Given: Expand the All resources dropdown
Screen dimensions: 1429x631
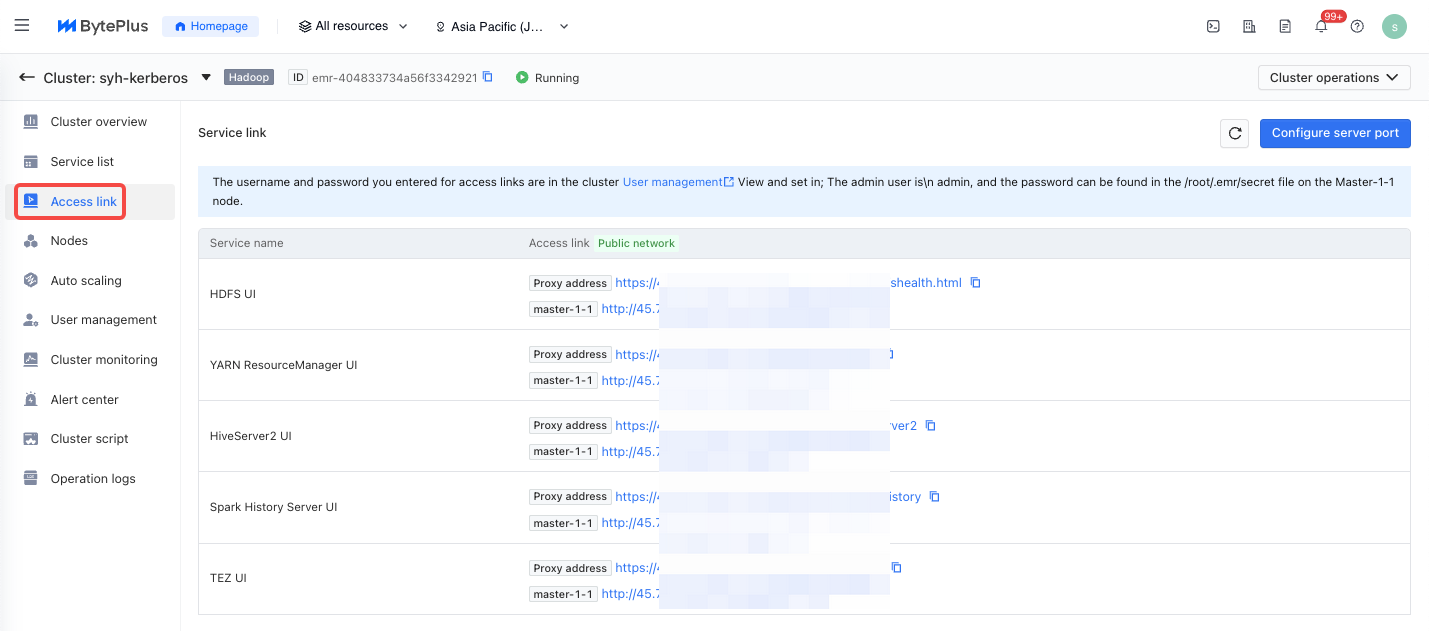Looking at the screenshot, I should point(353,26).
